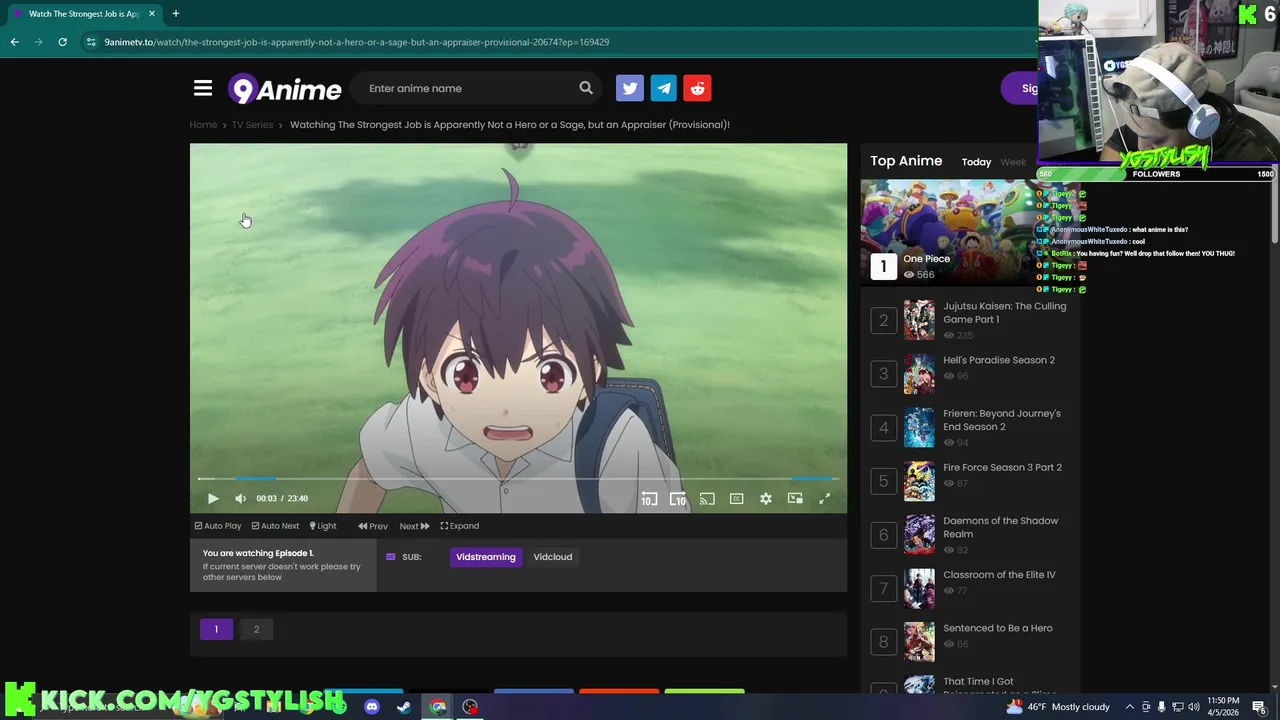1280x720 pixels.
Task: Open Chrome from the taskbar
Action: click(x=438, y=707)
